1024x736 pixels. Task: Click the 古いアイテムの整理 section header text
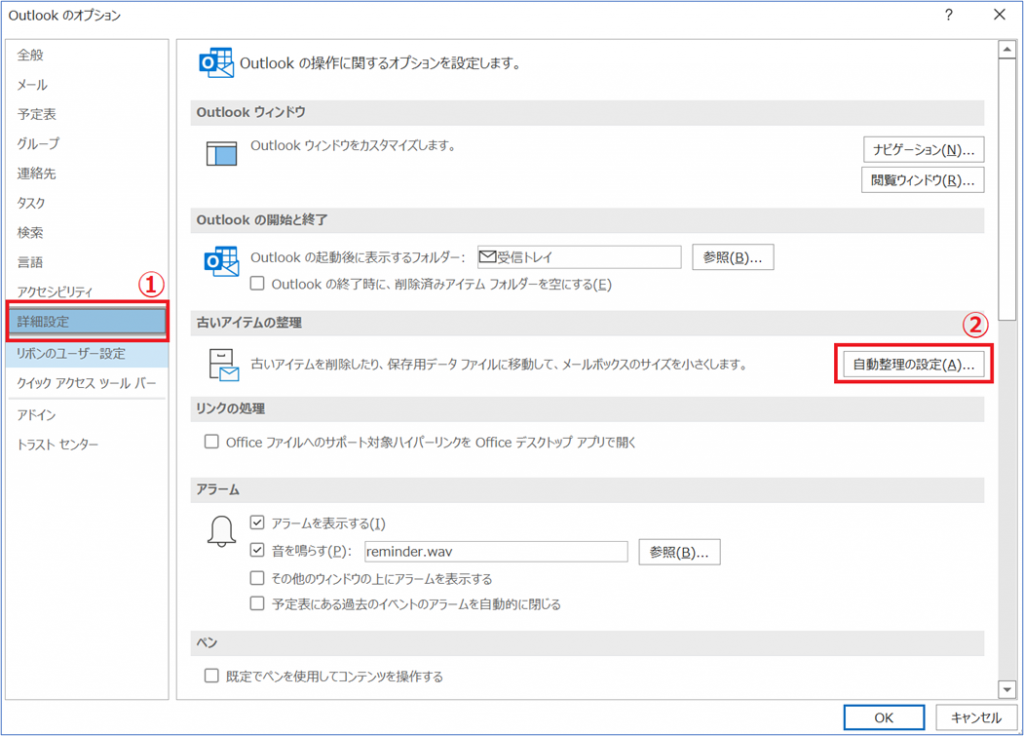coord(249,323)
